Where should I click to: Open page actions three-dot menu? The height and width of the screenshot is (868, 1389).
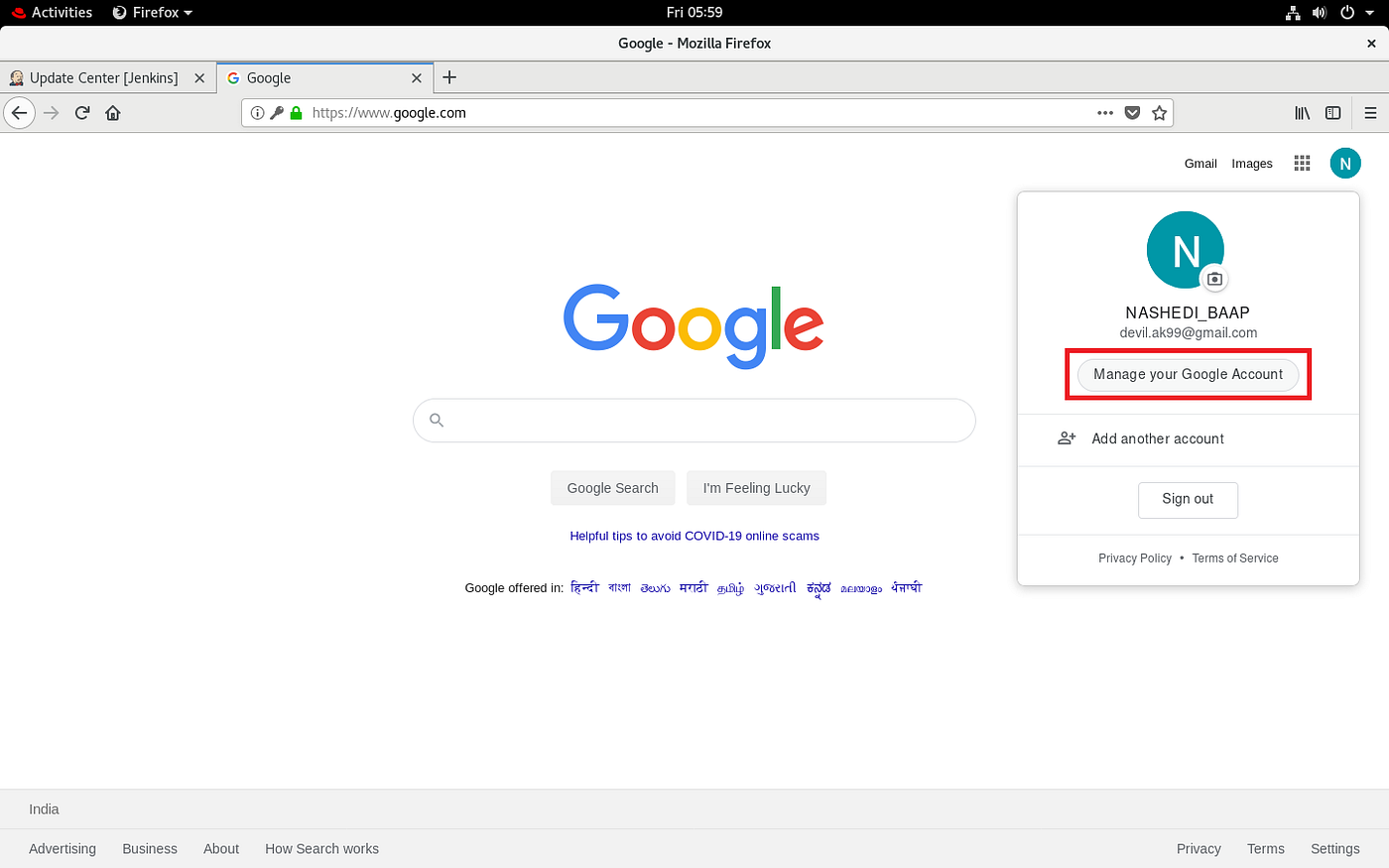tap(1105, 113)
